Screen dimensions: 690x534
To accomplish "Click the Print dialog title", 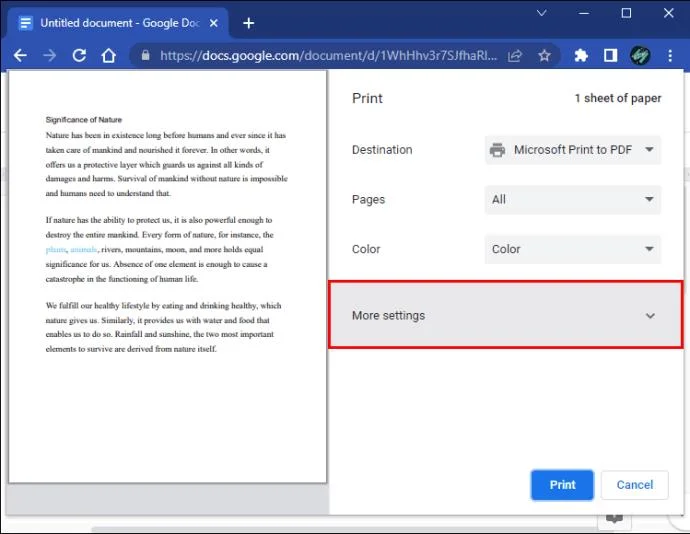I will click(x=367, y=98).
